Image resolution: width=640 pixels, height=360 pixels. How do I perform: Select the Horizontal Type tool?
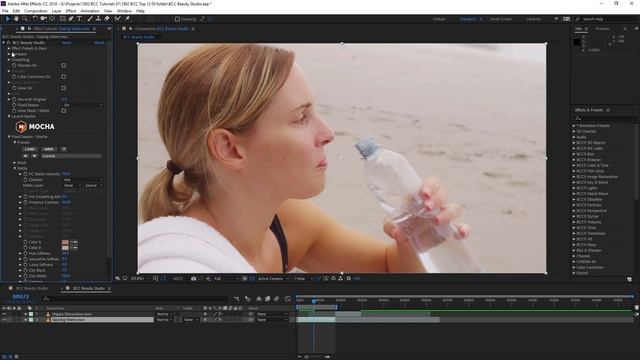(80, 19)
